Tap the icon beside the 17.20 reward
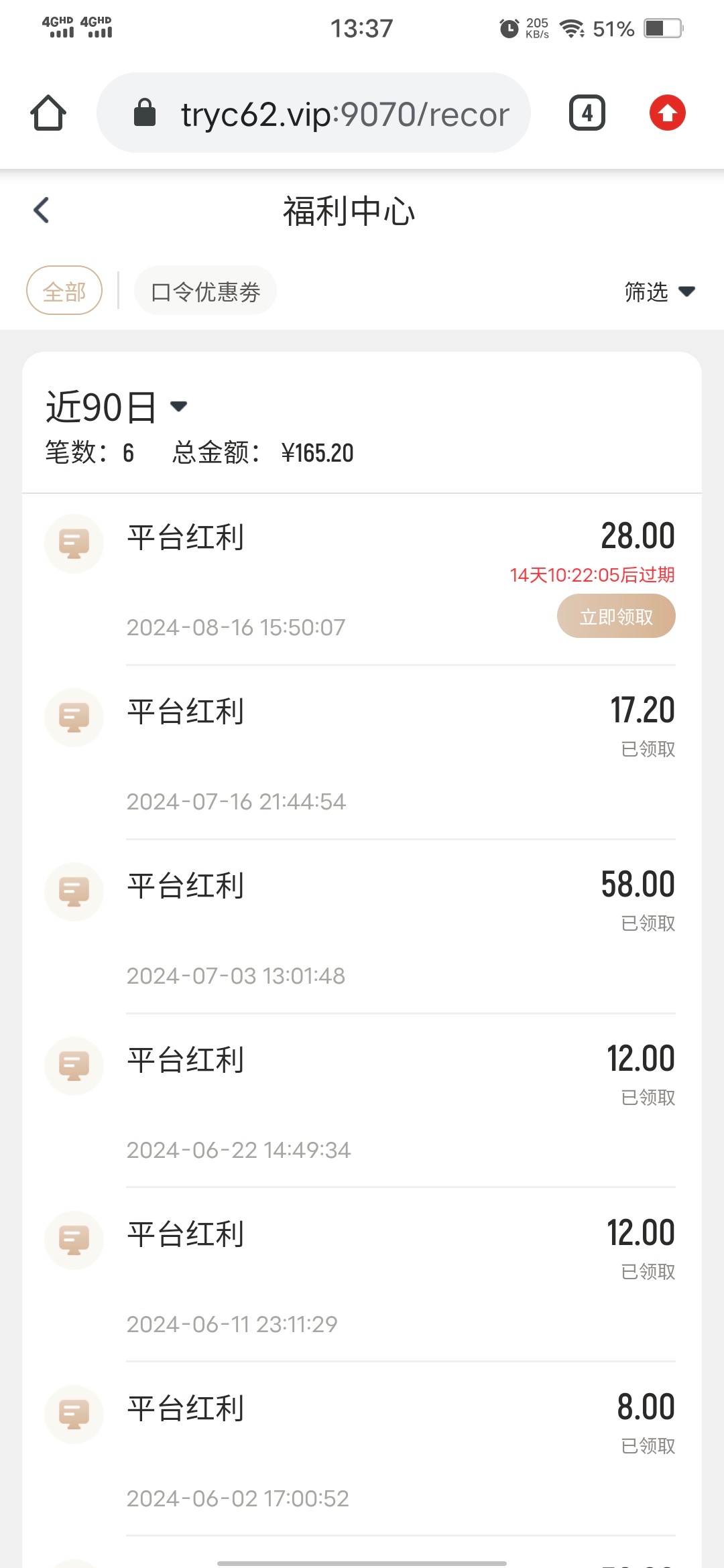 click(74, 717)
